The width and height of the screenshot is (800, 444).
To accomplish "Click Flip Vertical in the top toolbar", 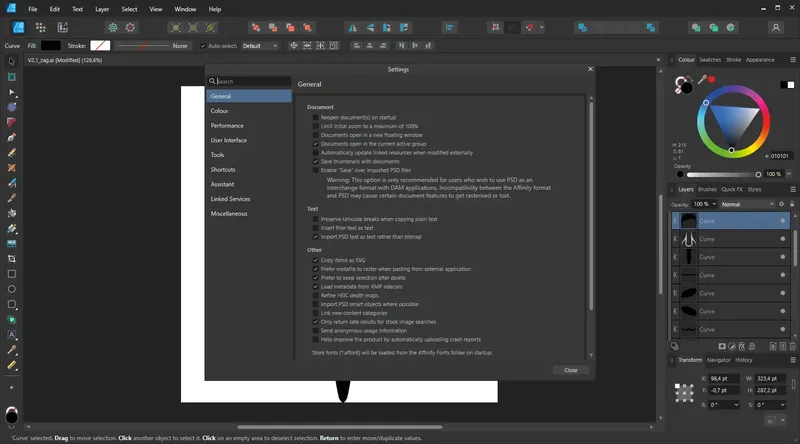I will click(370, 28).
